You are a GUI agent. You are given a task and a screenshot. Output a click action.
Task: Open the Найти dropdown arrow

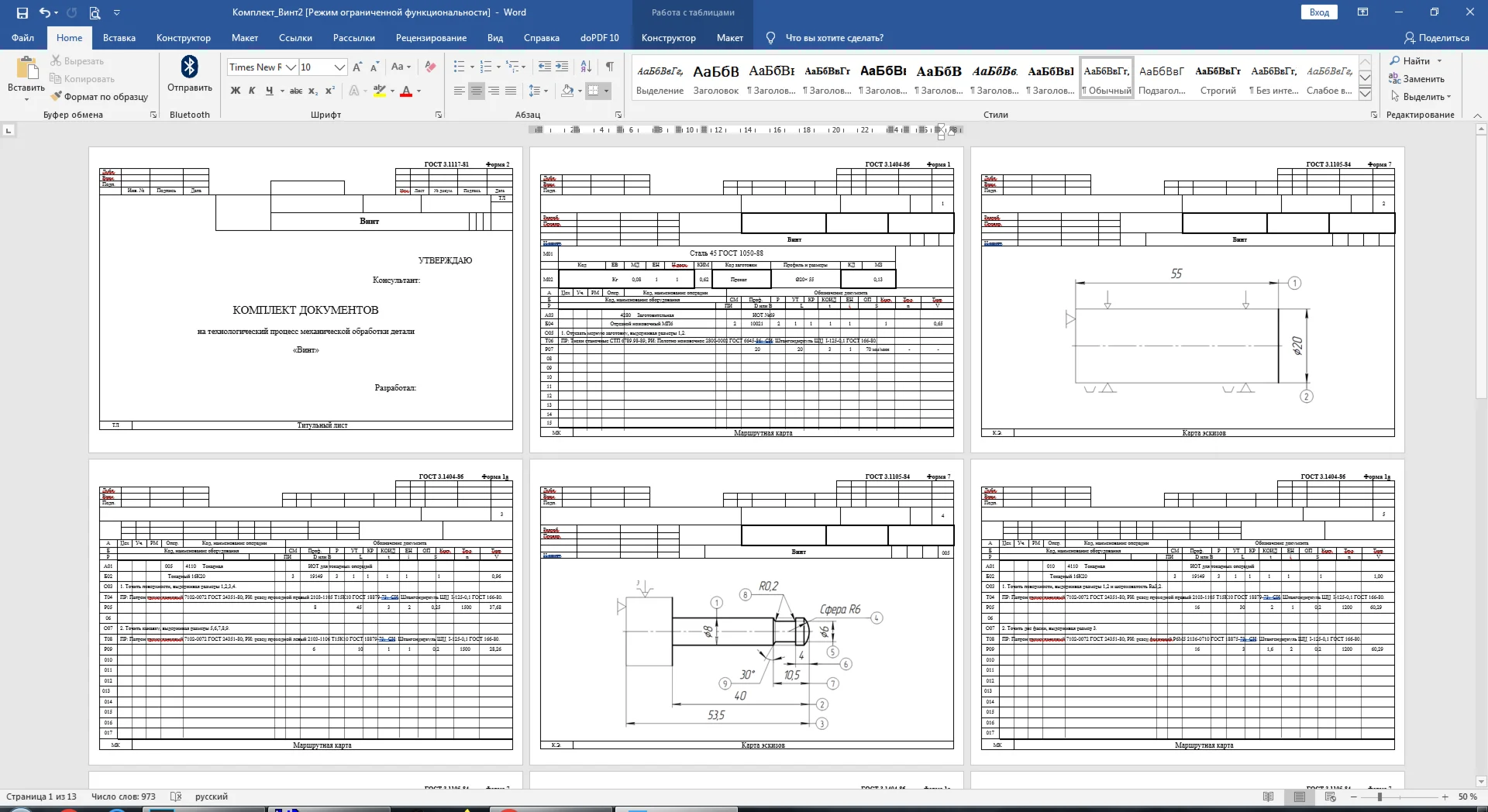[1440, 61]
